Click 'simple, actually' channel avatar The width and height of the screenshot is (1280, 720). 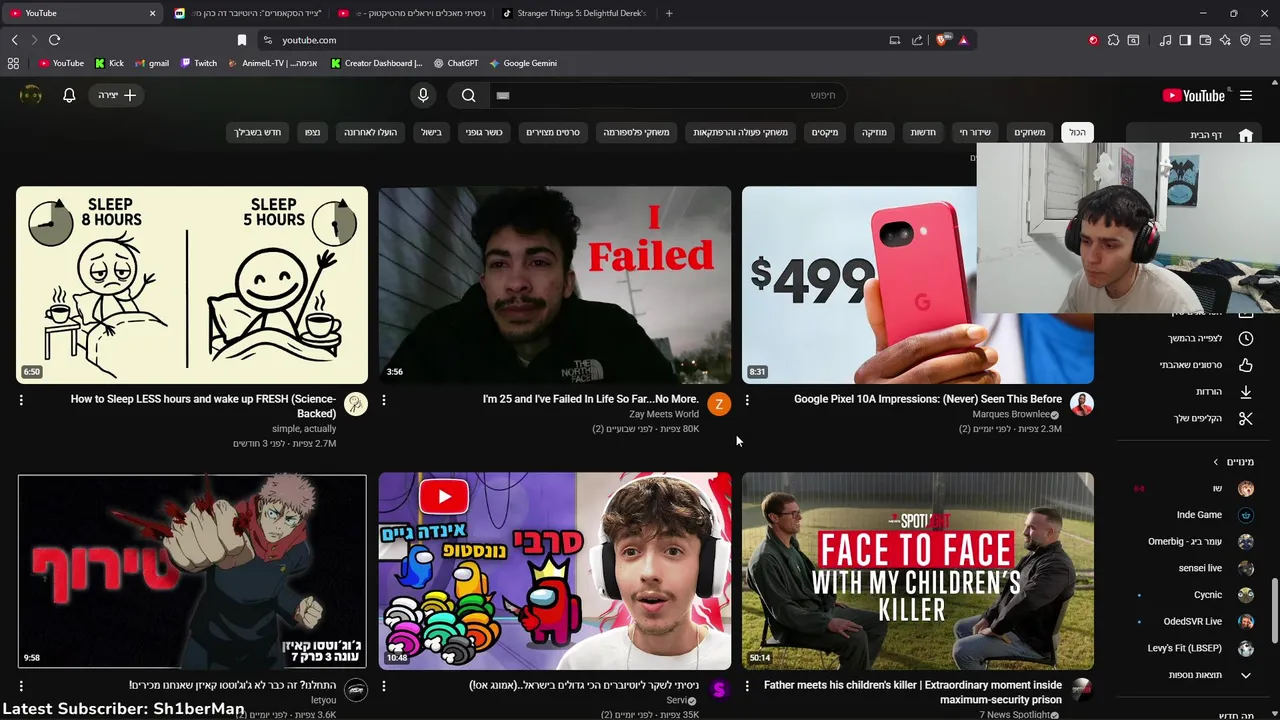coord(356,404)
